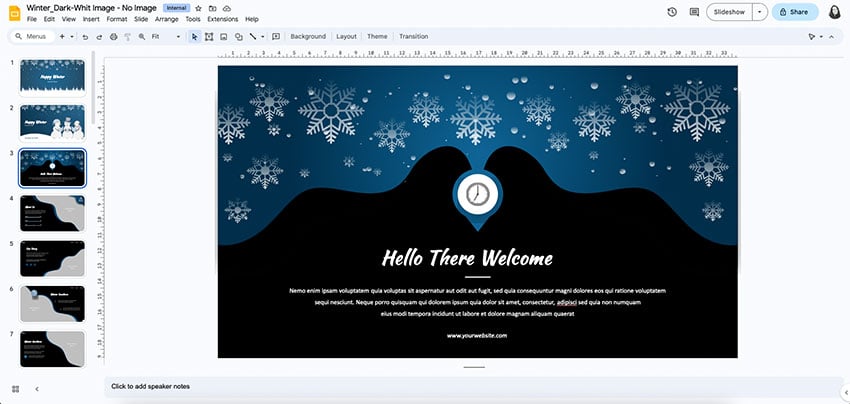Open the Extensions menu
The height and width of the screenshot is (404, 850).
pos(222,19)
